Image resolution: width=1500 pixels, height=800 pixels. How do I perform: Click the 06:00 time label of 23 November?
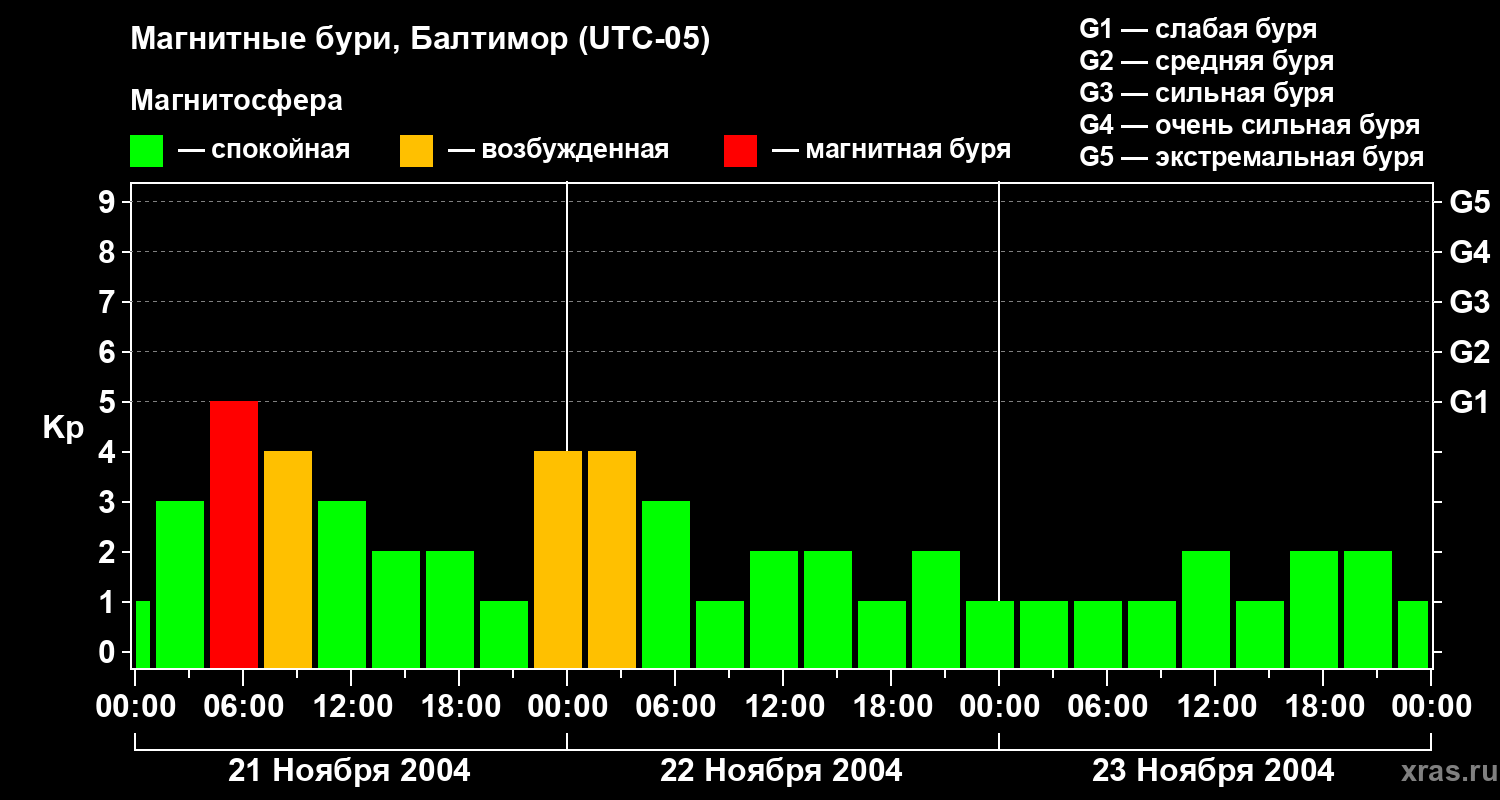pyautogui.click(x=1107, y=707)
